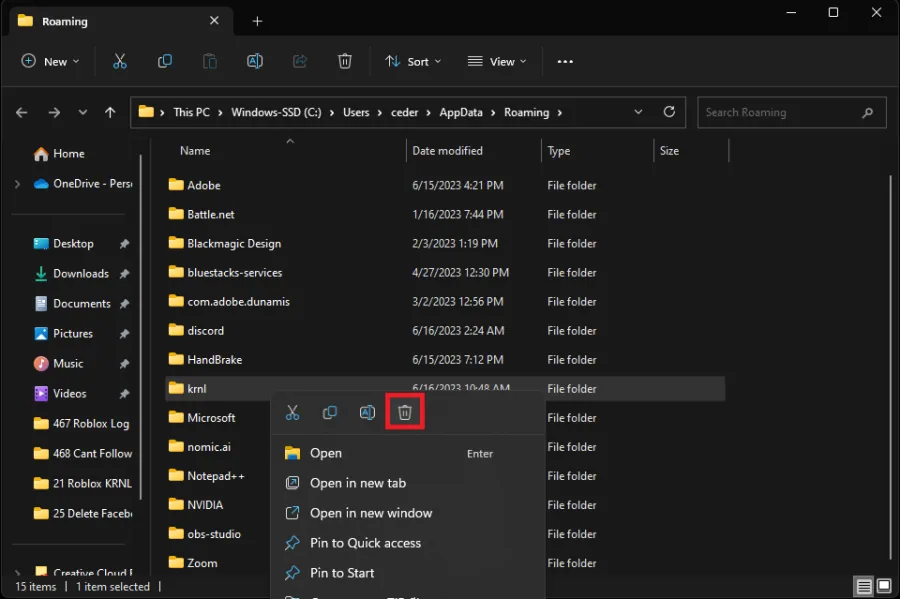Choose Open in new tab
Image resolution: width=900 pixels, height=599 pixels.
coord(408,483)
